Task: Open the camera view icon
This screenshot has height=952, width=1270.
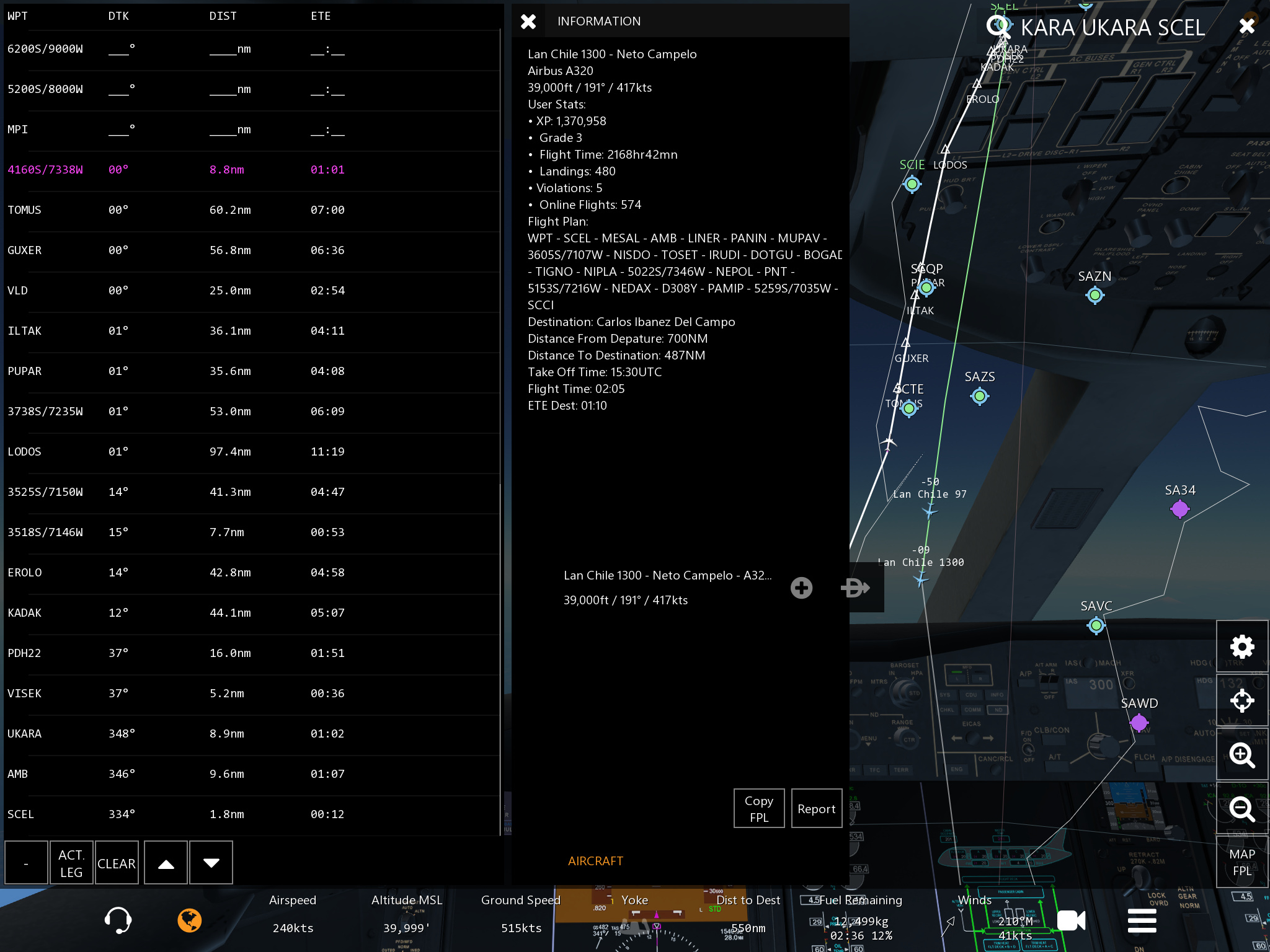Action: pos(1071,920)
